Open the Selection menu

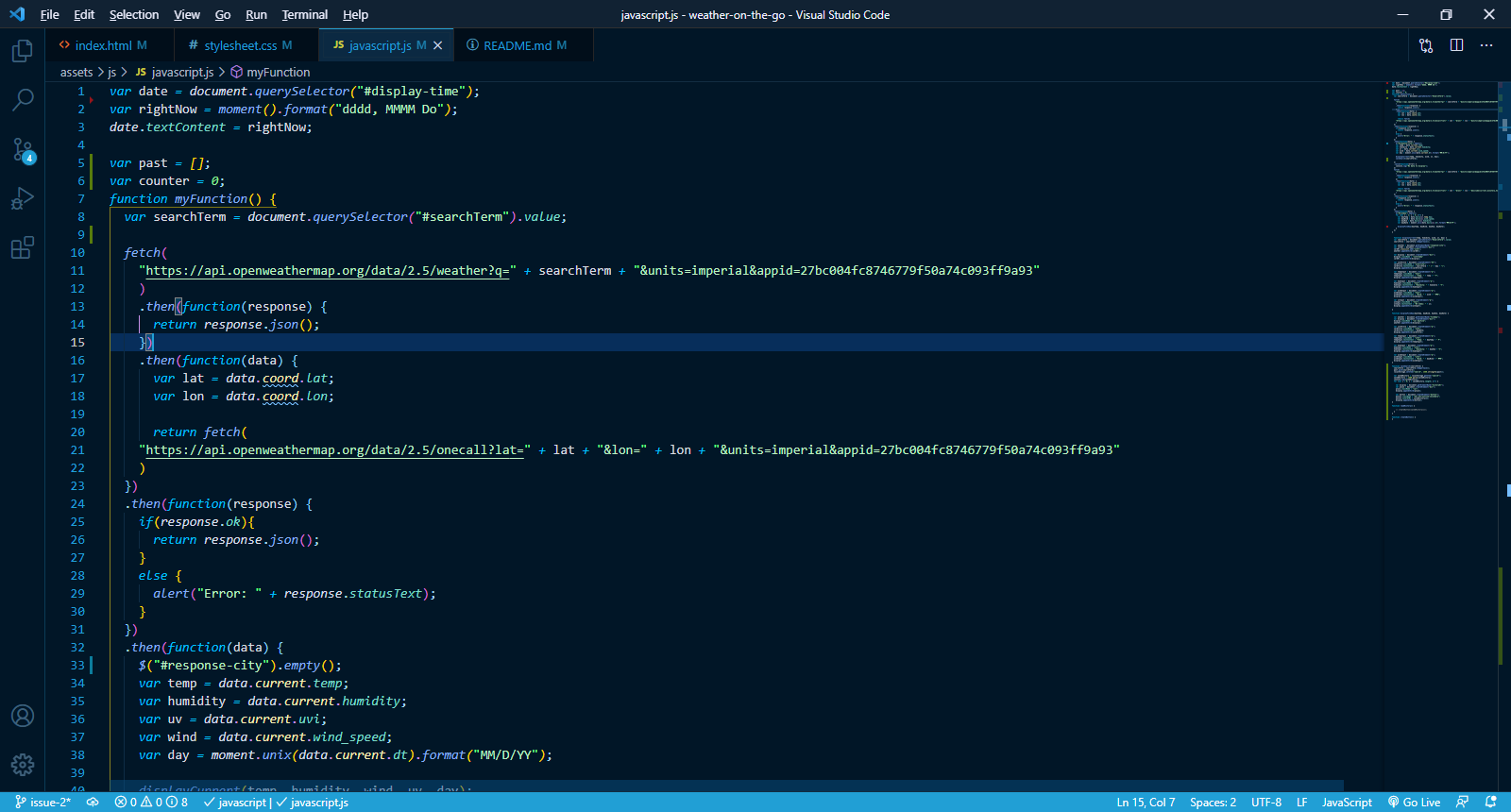pyautogui.click(x=134, y=14)
